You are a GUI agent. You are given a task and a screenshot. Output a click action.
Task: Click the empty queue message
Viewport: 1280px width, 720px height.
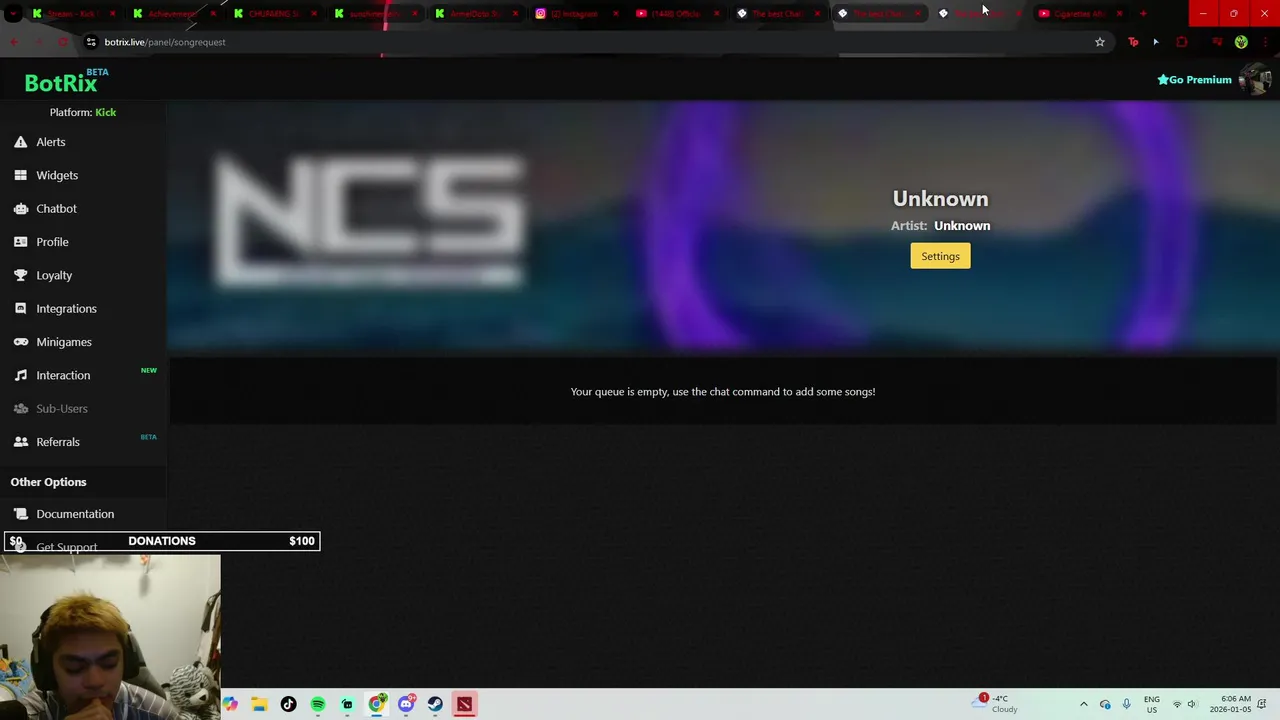point(723,392)
